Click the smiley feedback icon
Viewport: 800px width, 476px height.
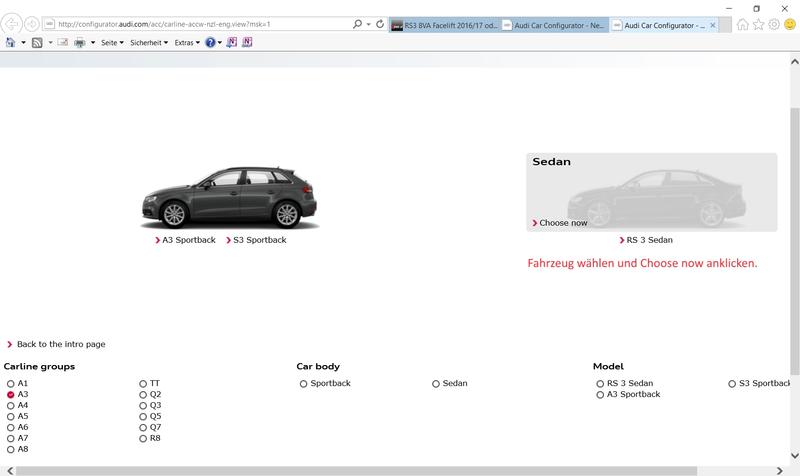(789, 23)
